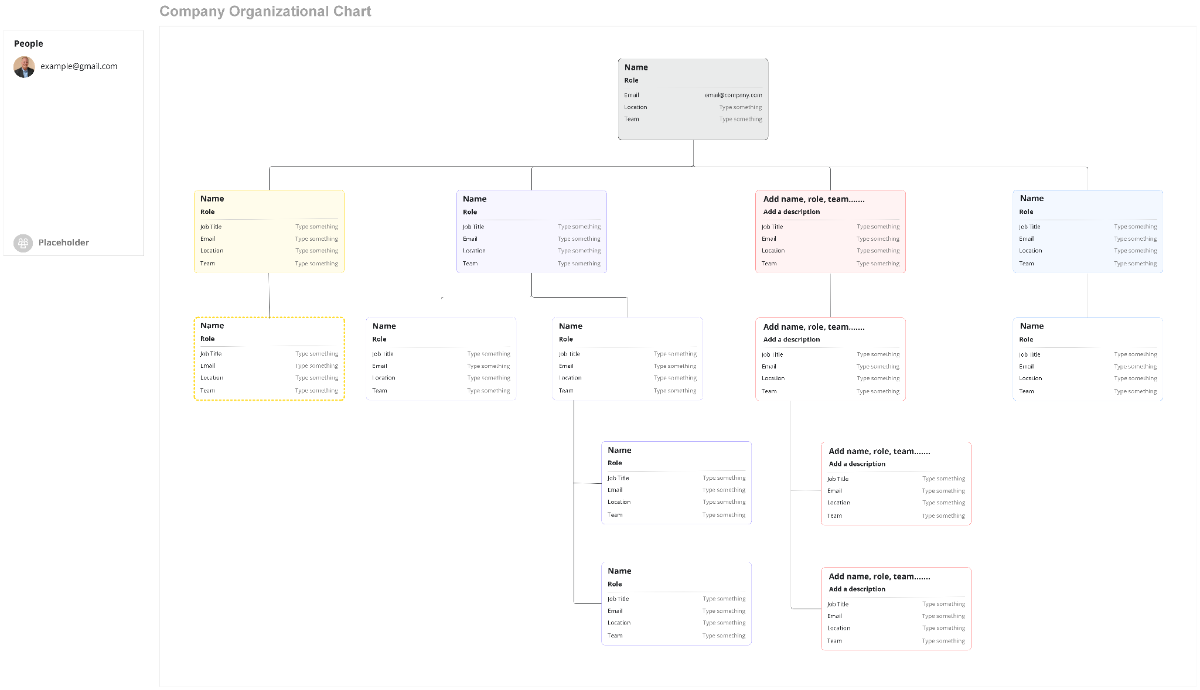Click the Placeholder person icon in sidebar
The width and height of the screenshot is (1200, 690).
pos(23,242)
